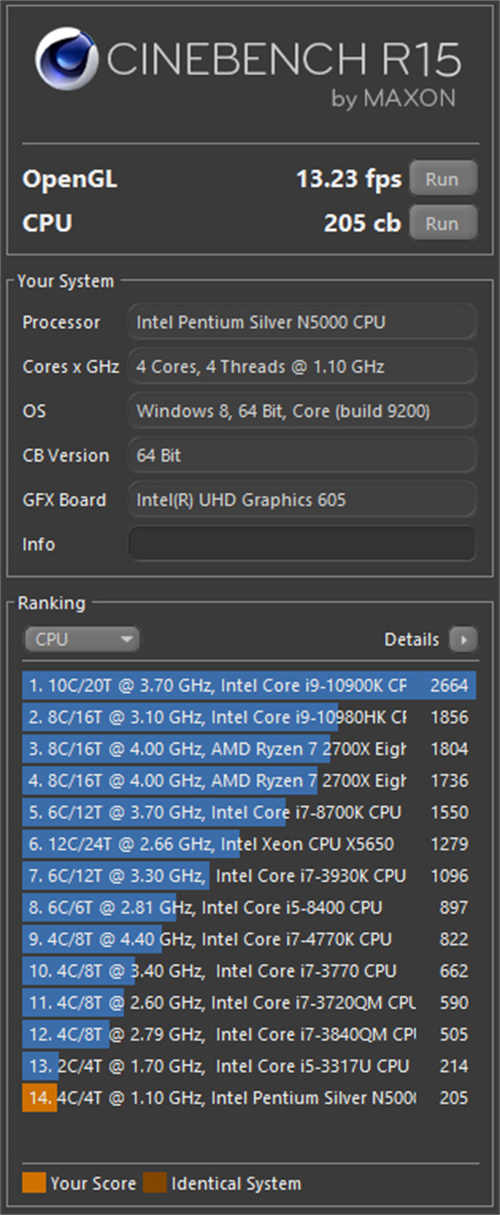Click the Cores x GHz value field
Viewport: 500px width, 1215px height.
coord(302,367)
